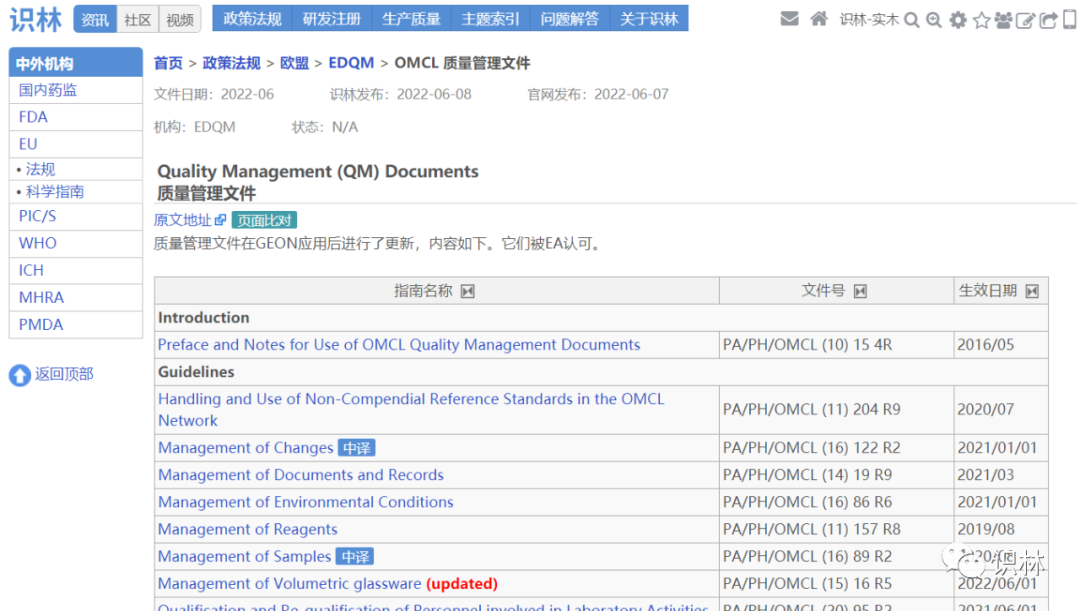Viewport: 1080px width, 611px height.
Task: Open mobile phone view icon
Action: tap(1070, 19)
